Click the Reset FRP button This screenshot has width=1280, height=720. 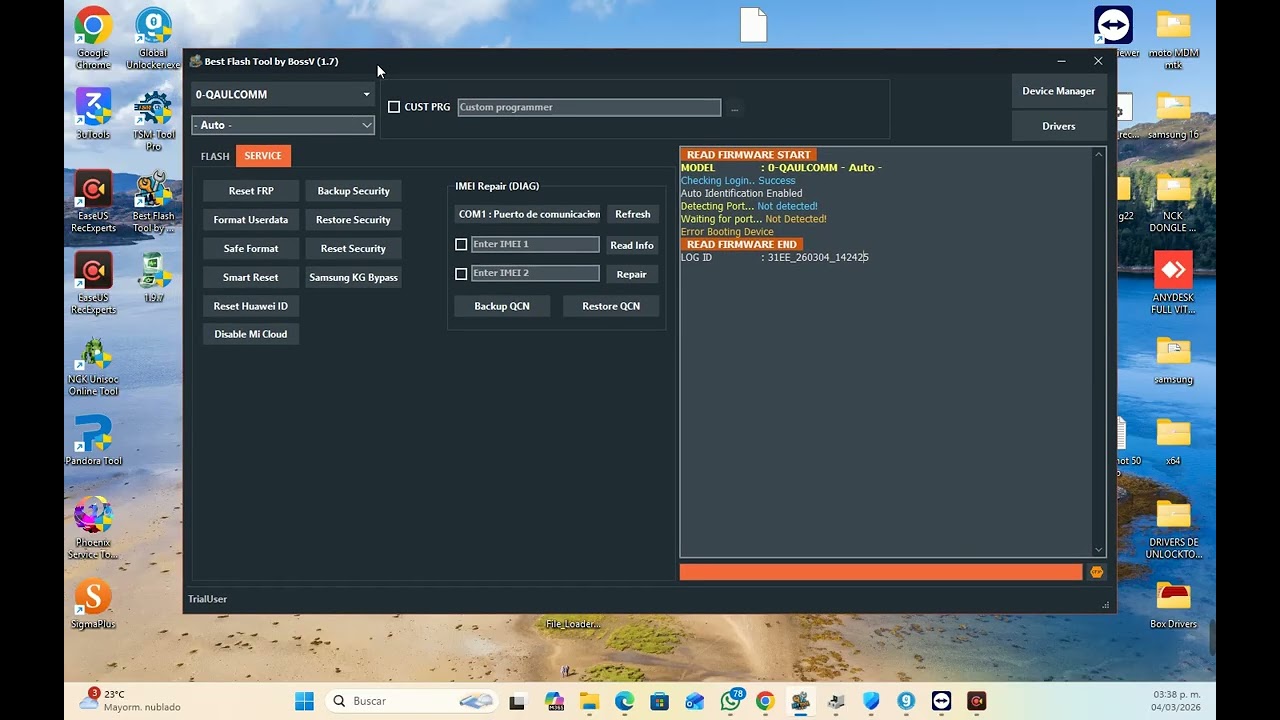[251, 191]
